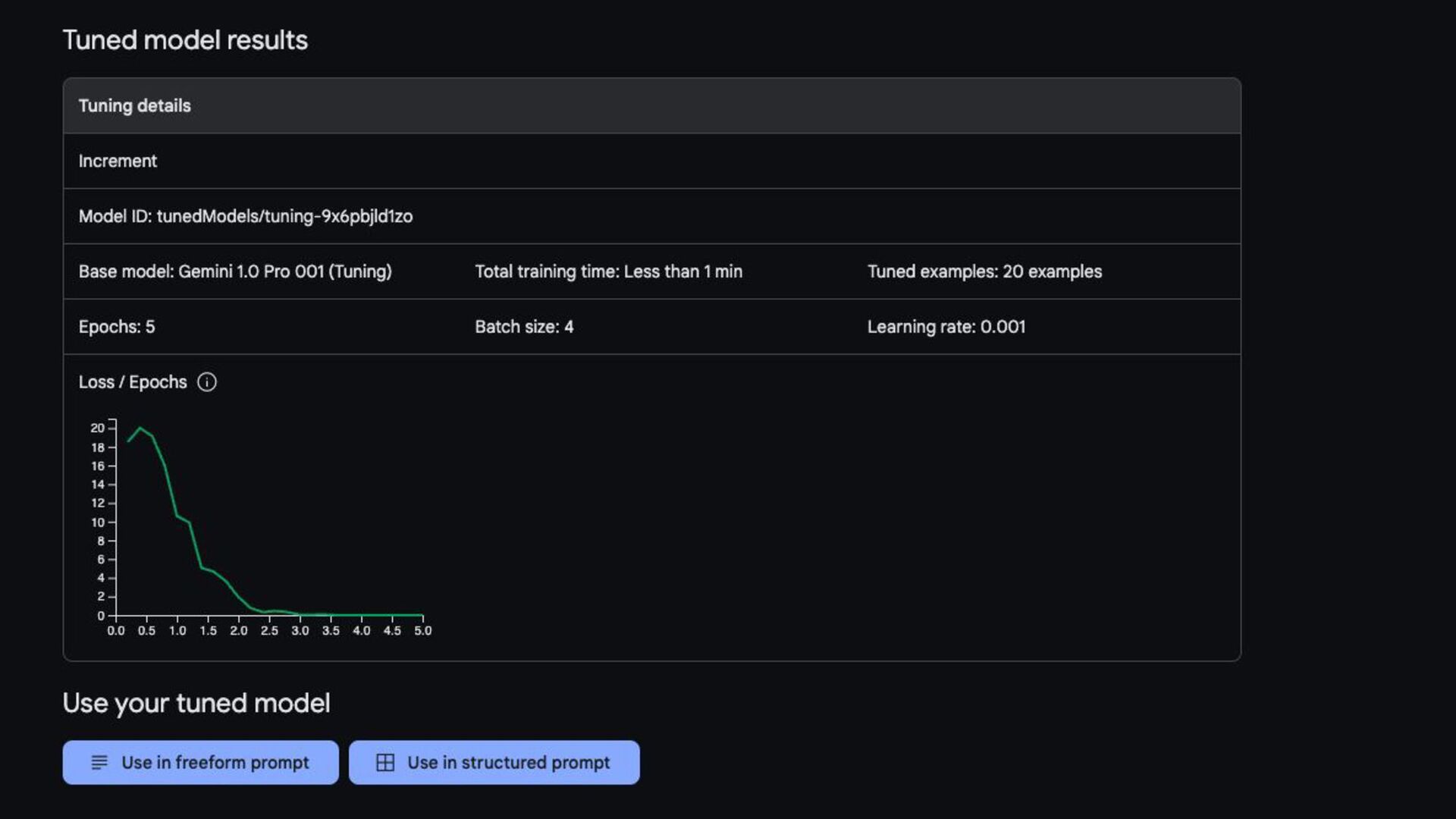Click the freeform prompt lines icon
The height and width of the screenshot is (819, 1456).
click(x=99, y=763)
